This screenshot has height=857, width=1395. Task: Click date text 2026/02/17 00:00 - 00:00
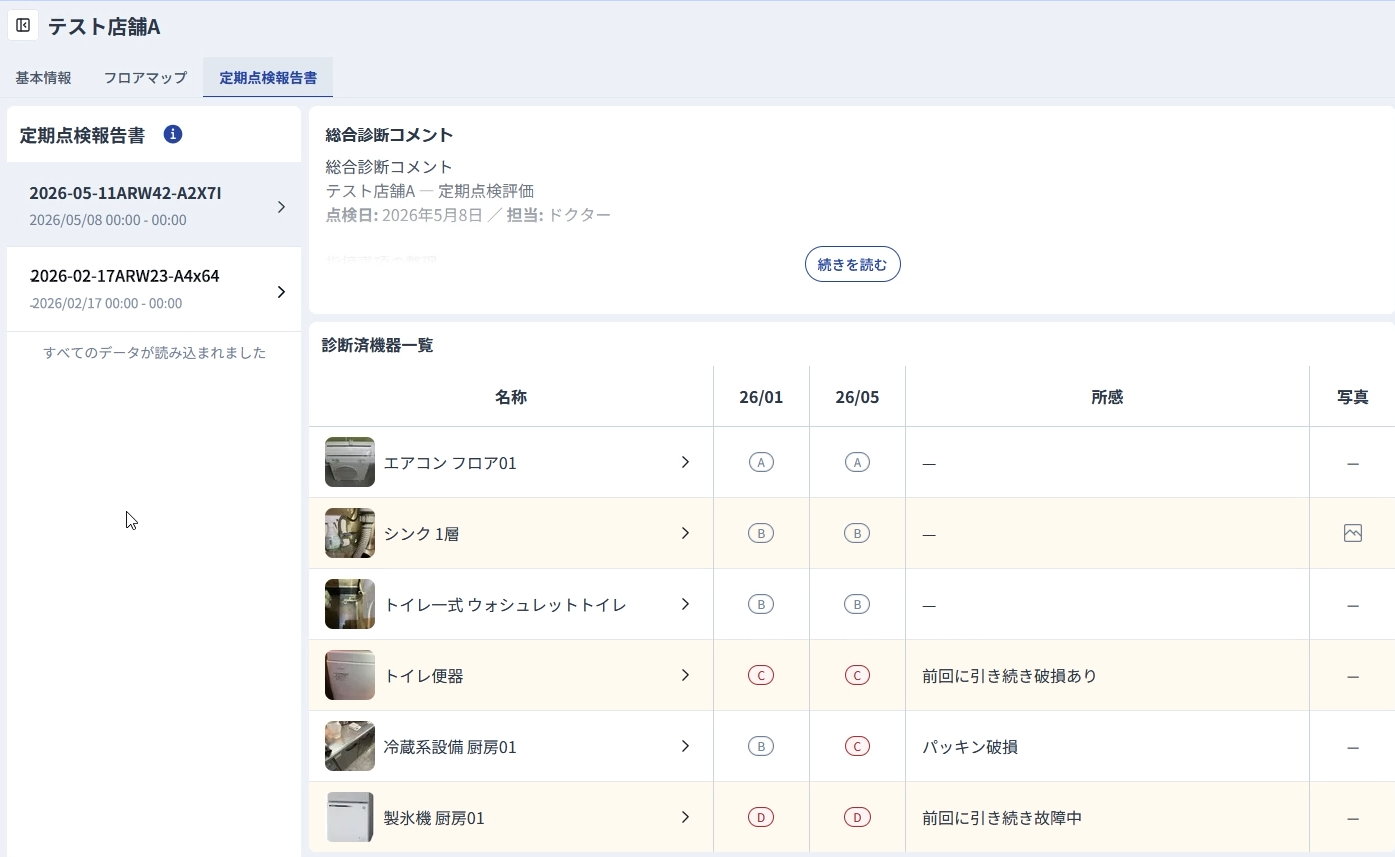coord(107,303)
